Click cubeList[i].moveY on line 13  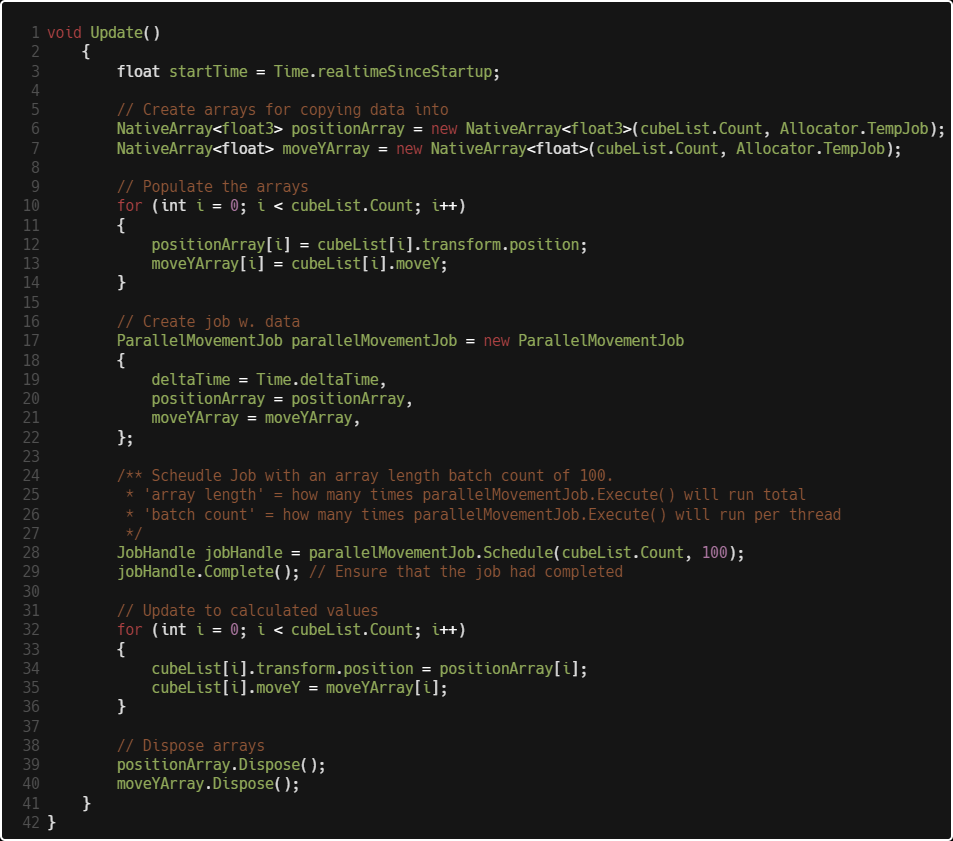click(365, 264)
